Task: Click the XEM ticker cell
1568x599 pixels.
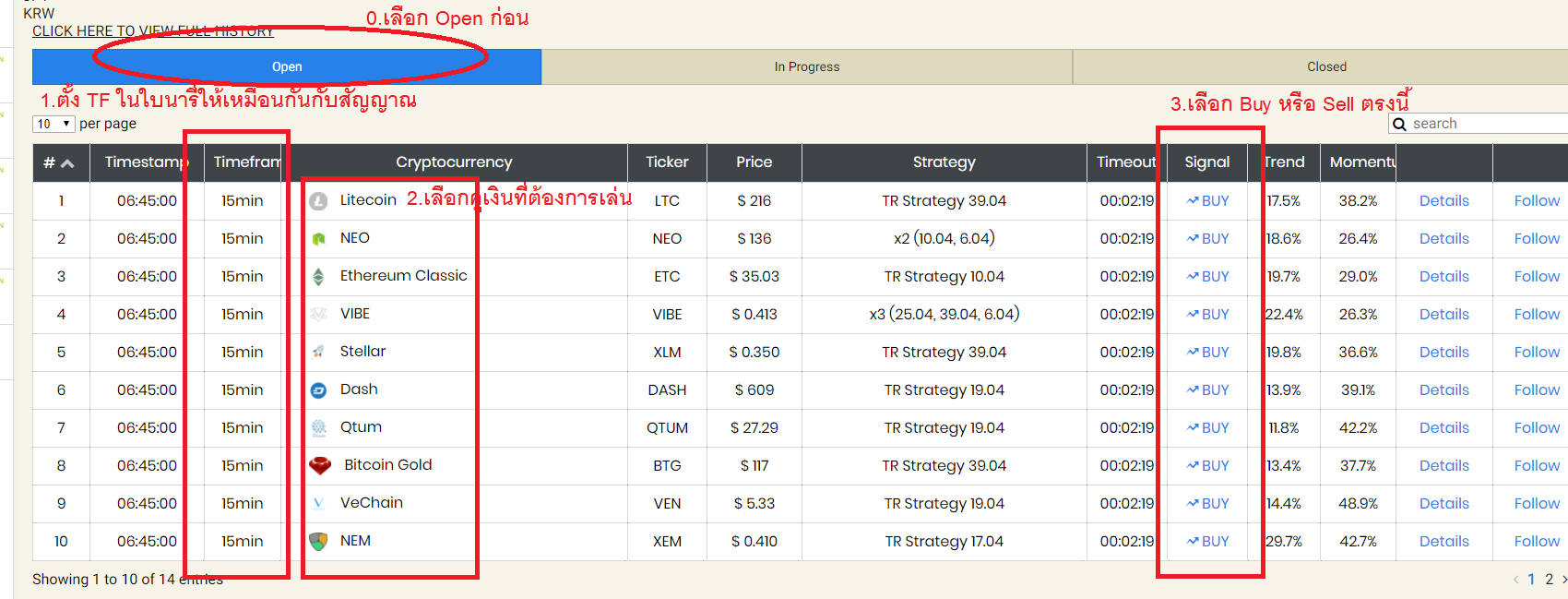Action: (x=667, y=541)
